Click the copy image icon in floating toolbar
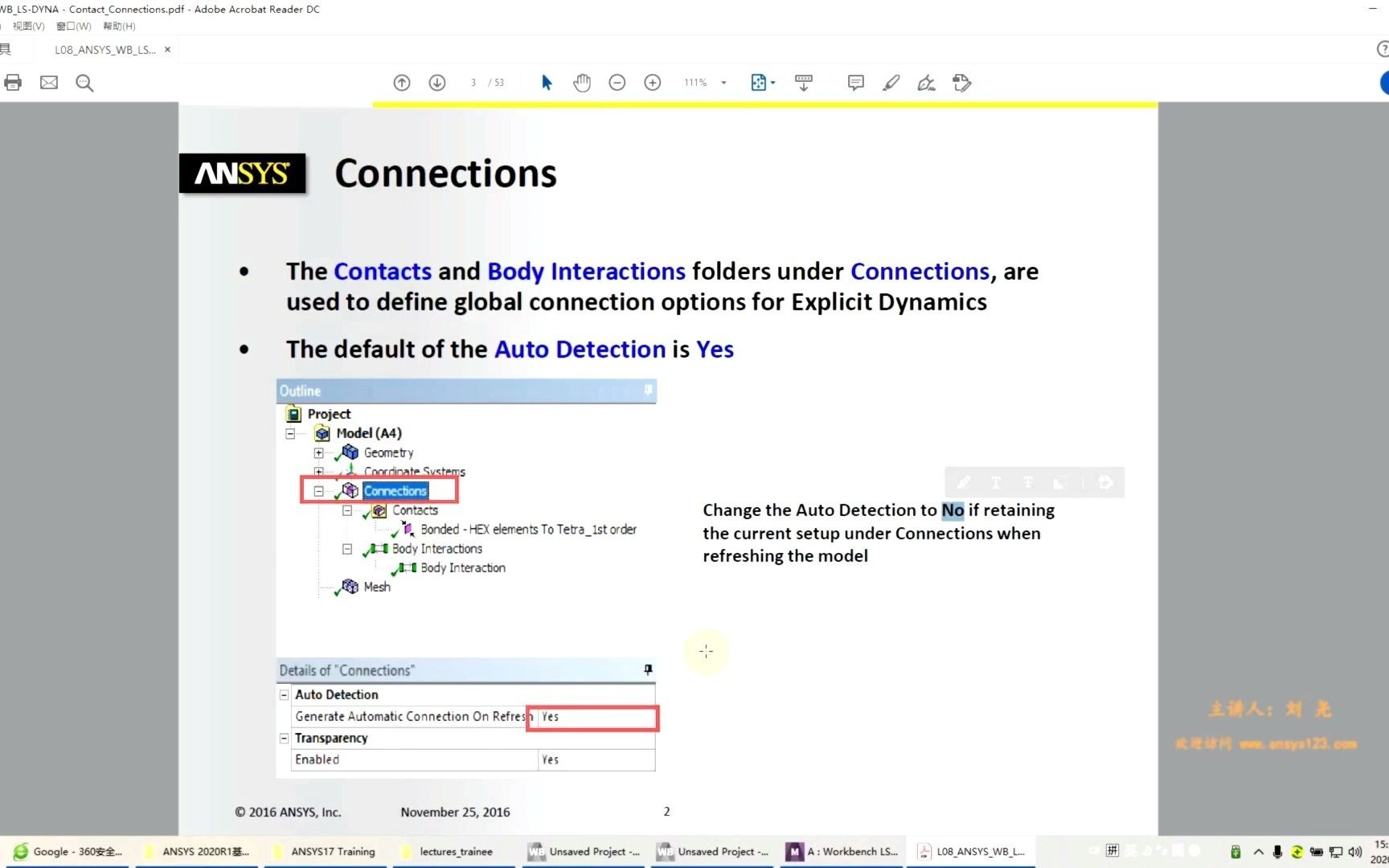 [x=1060, y=482]
